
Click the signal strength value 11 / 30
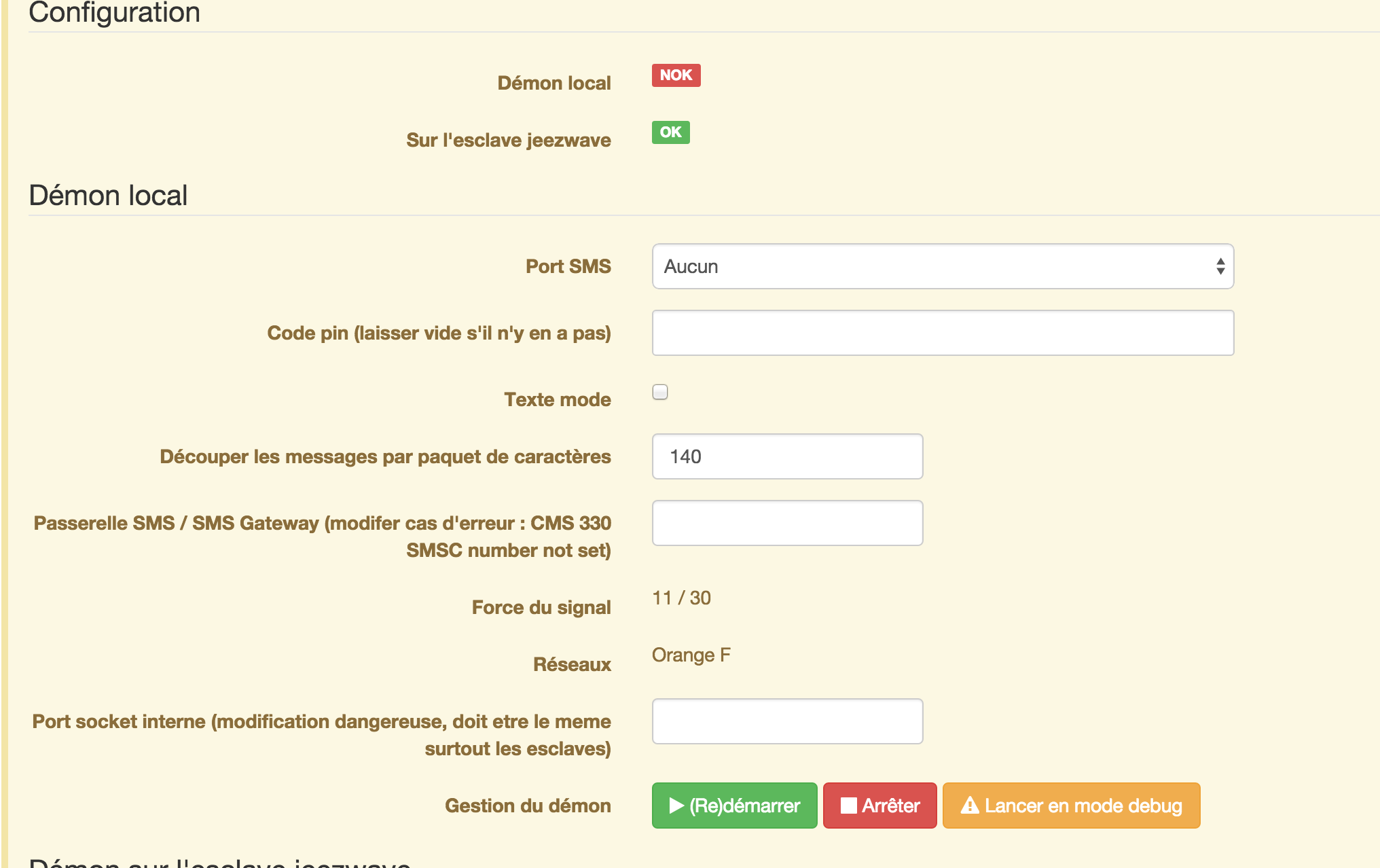(681, 598)
